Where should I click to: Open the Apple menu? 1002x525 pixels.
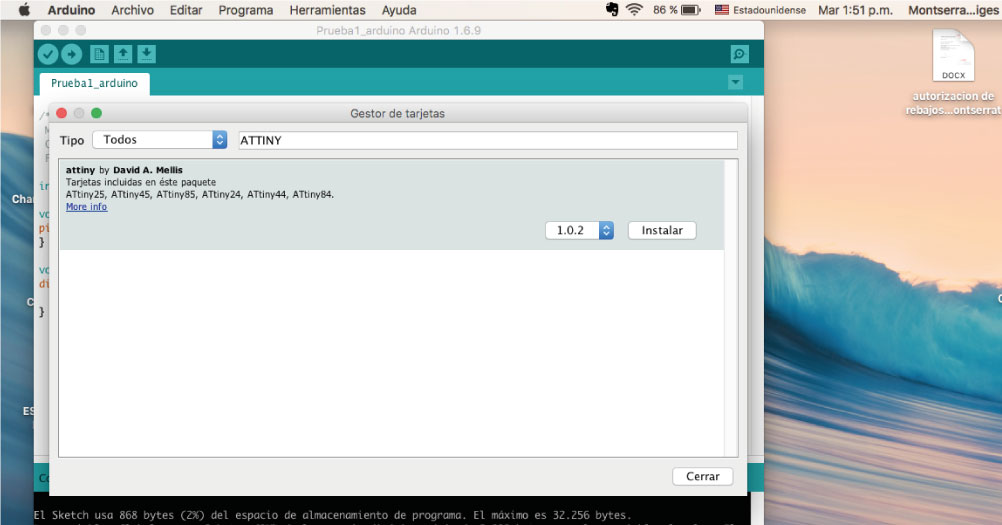point(24,10)
